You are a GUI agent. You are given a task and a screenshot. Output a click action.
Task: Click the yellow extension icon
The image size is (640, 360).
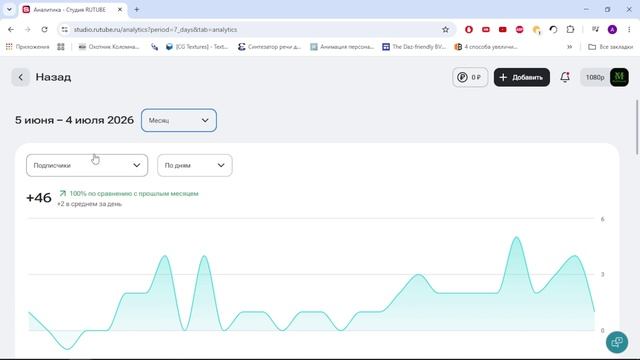pos(536,29)
